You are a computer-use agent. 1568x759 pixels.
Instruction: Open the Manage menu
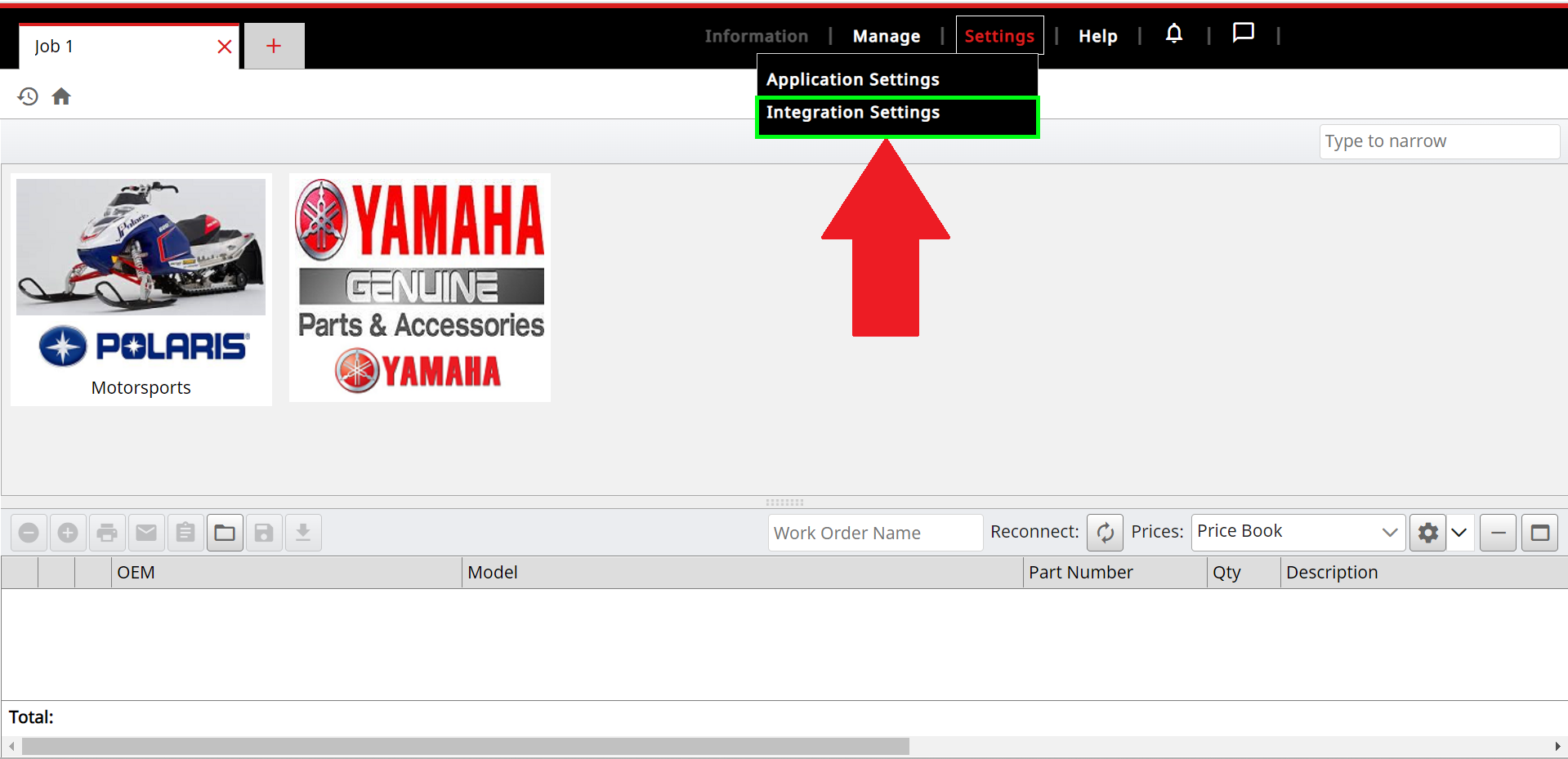click(886, 36)
